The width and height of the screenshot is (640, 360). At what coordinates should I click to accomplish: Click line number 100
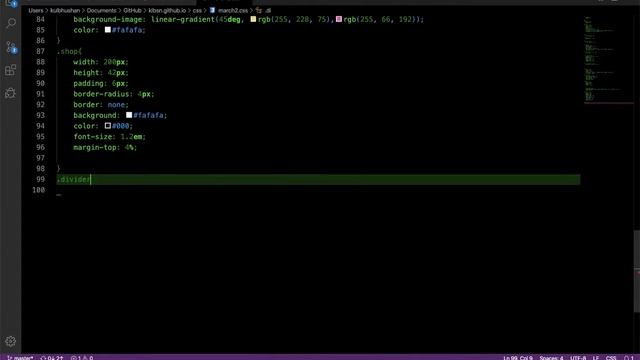pyautogui.click(x=38, y=190)
